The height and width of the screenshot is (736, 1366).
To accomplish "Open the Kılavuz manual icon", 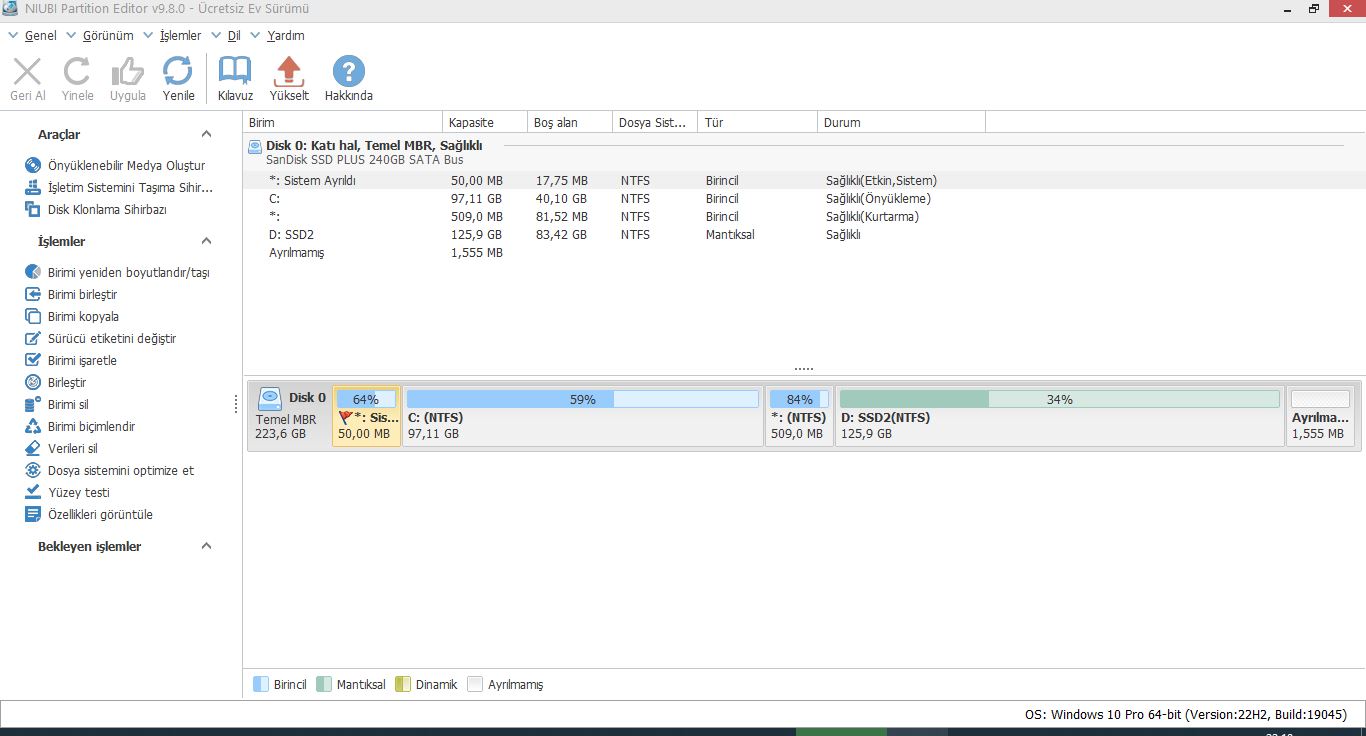I will click(235, 72).
